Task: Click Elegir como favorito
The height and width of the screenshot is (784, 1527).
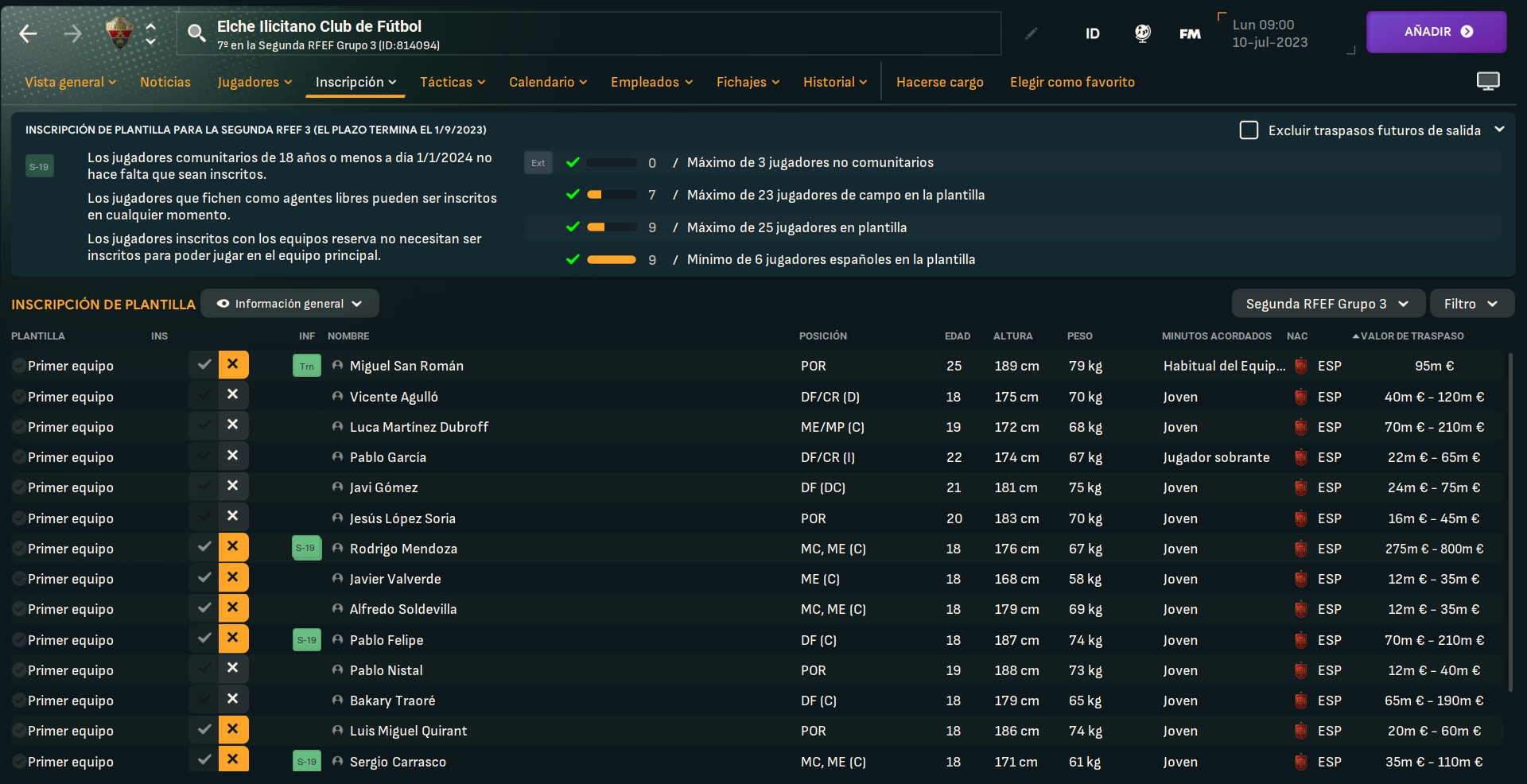Action: point(1072,82)
